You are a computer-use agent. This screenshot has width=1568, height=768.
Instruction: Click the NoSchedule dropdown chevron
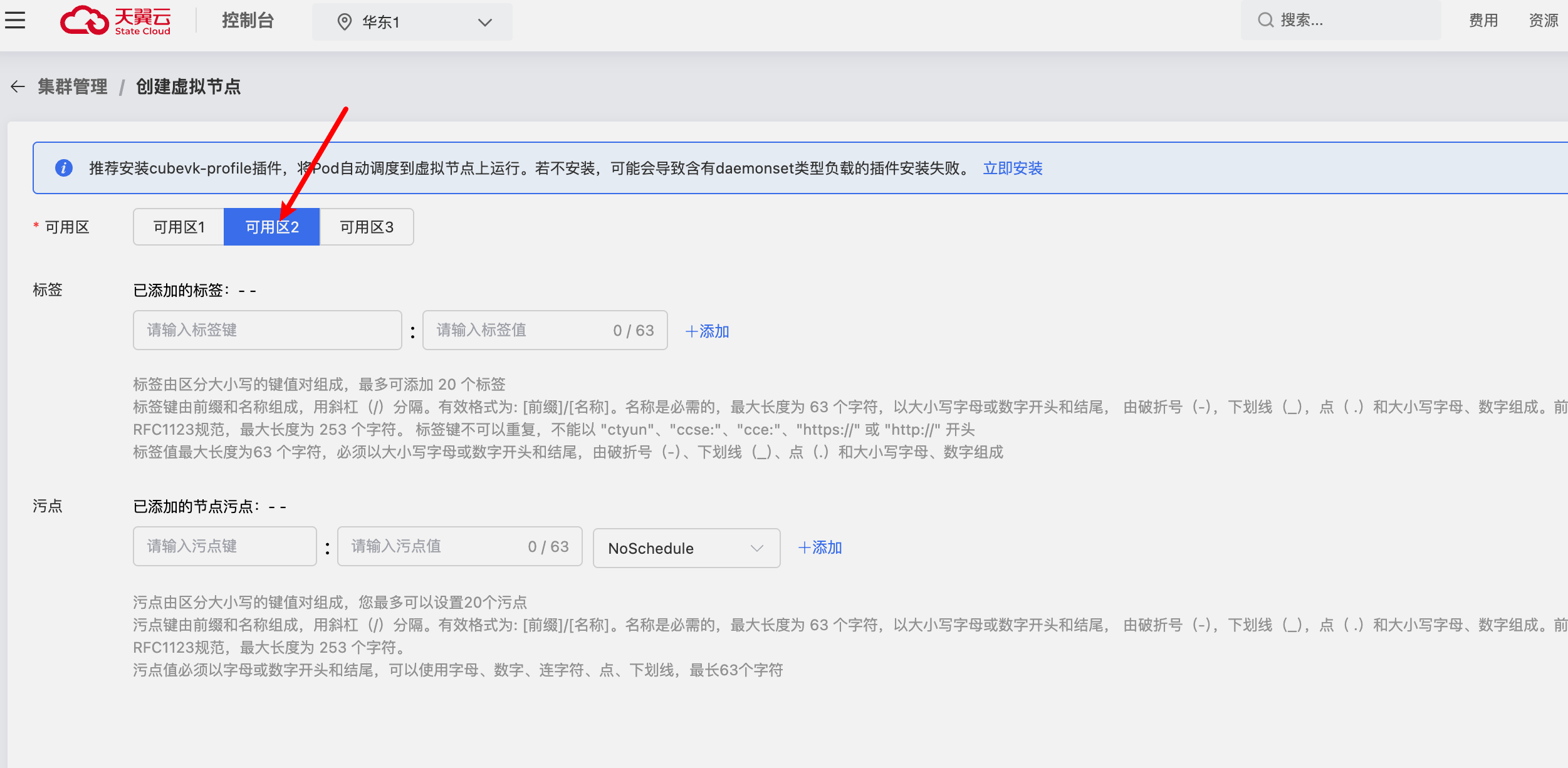(x=757, y=548)
